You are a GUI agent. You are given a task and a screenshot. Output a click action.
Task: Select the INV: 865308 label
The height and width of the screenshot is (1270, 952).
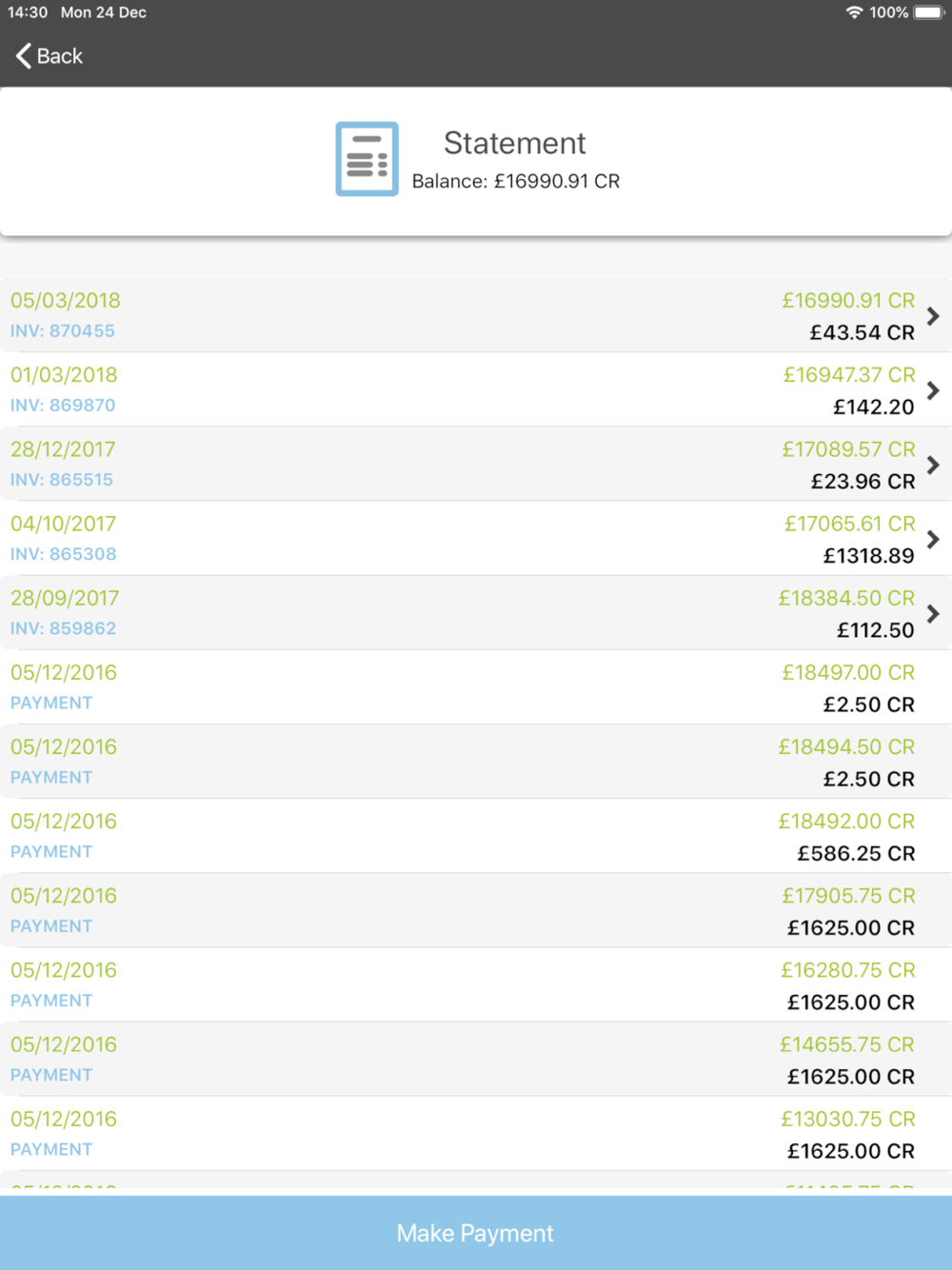click(x=63, y=554)
